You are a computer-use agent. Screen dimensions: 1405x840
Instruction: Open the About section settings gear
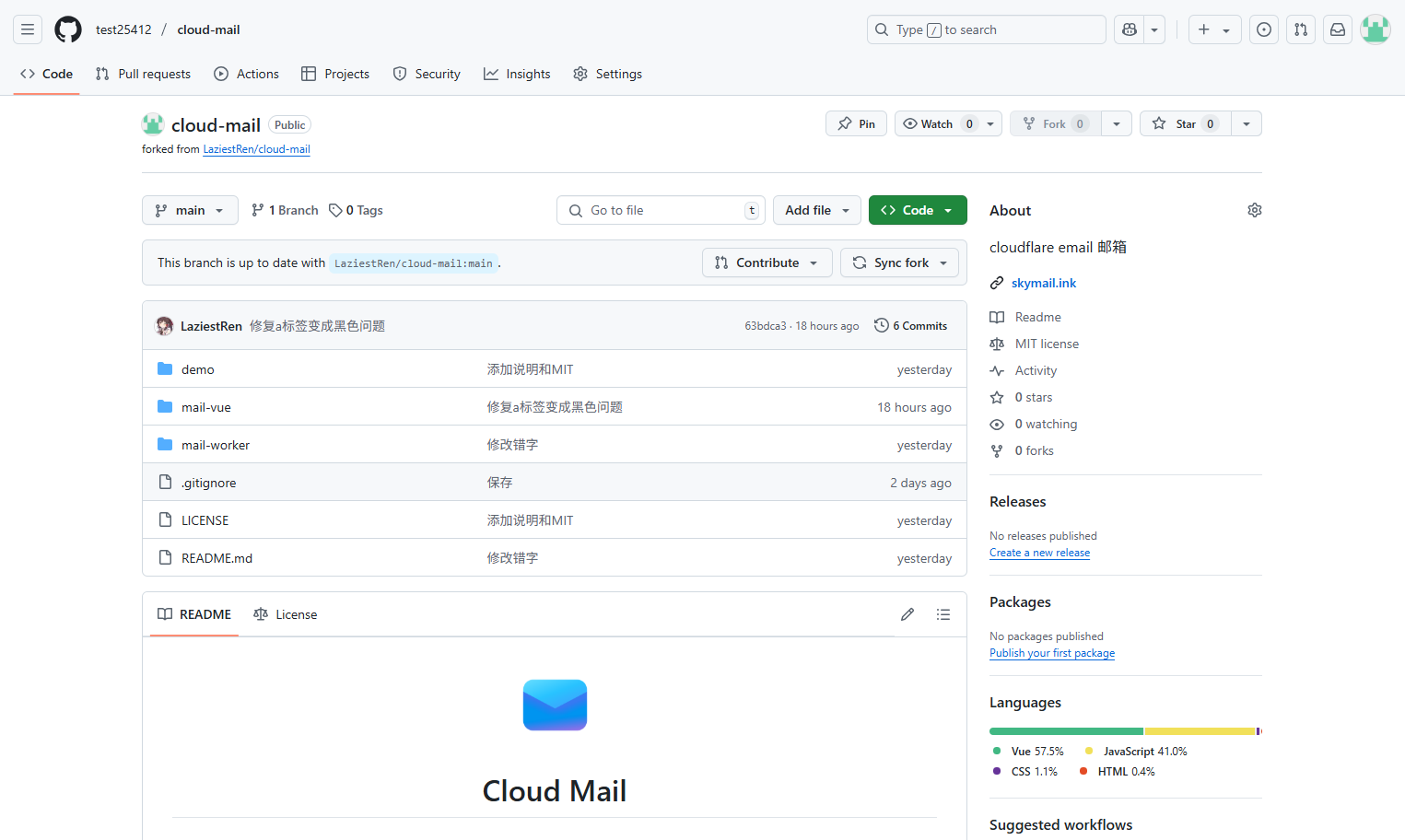[1254, 209]
